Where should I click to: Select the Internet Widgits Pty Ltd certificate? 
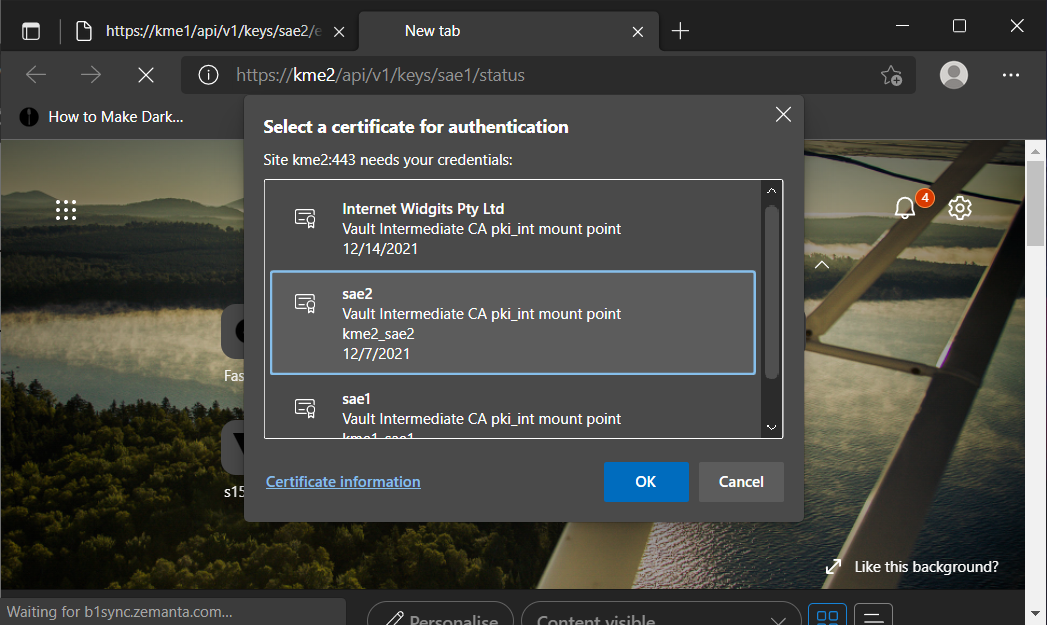click(x=513, y=228)
